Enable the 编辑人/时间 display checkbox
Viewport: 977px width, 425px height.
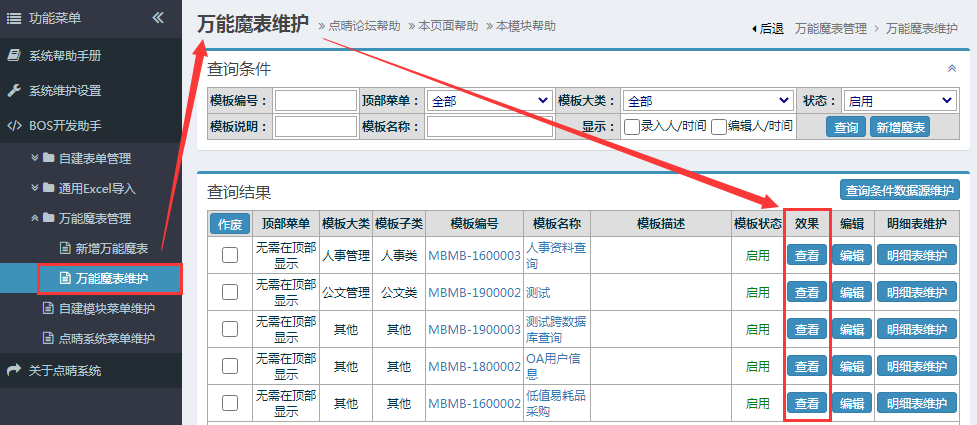[x=719, y=126]
